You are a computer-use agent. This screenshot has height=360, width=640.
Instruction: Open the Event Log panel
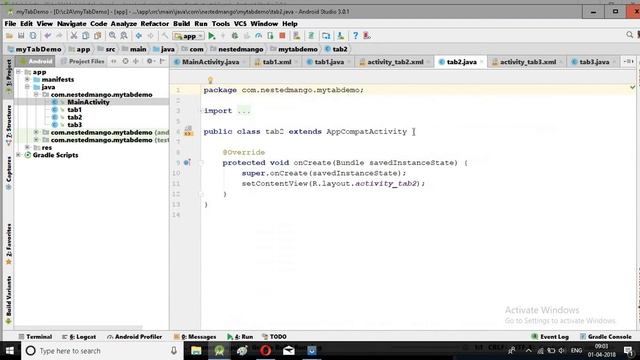(550, 337)
